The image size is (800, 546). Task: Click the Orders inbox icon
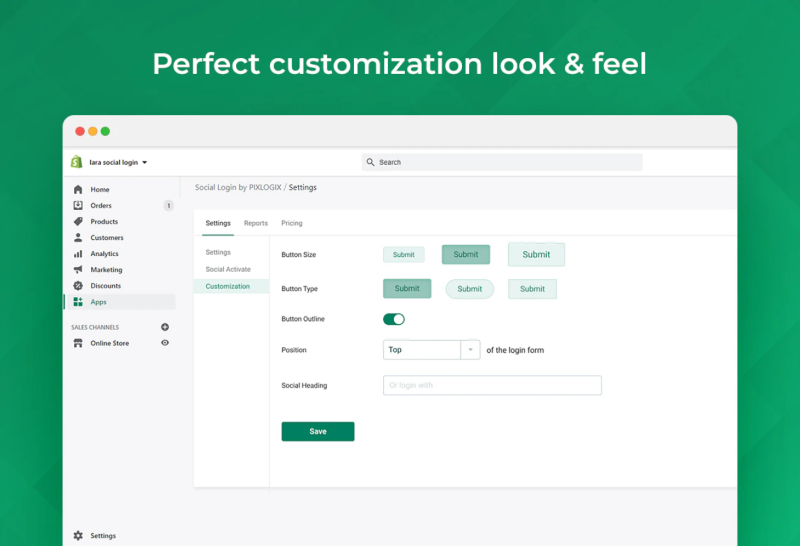click(78, 205)
